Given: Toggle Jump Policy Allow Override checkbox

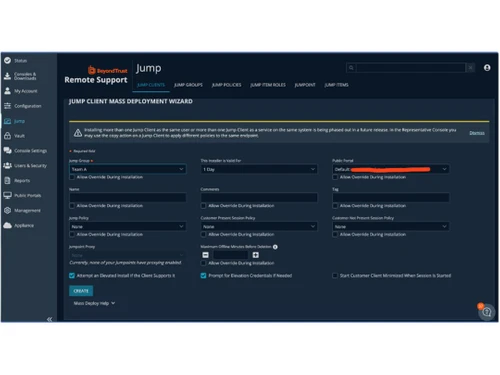Looking at the screenshot, I should click(x=72, y=234).
